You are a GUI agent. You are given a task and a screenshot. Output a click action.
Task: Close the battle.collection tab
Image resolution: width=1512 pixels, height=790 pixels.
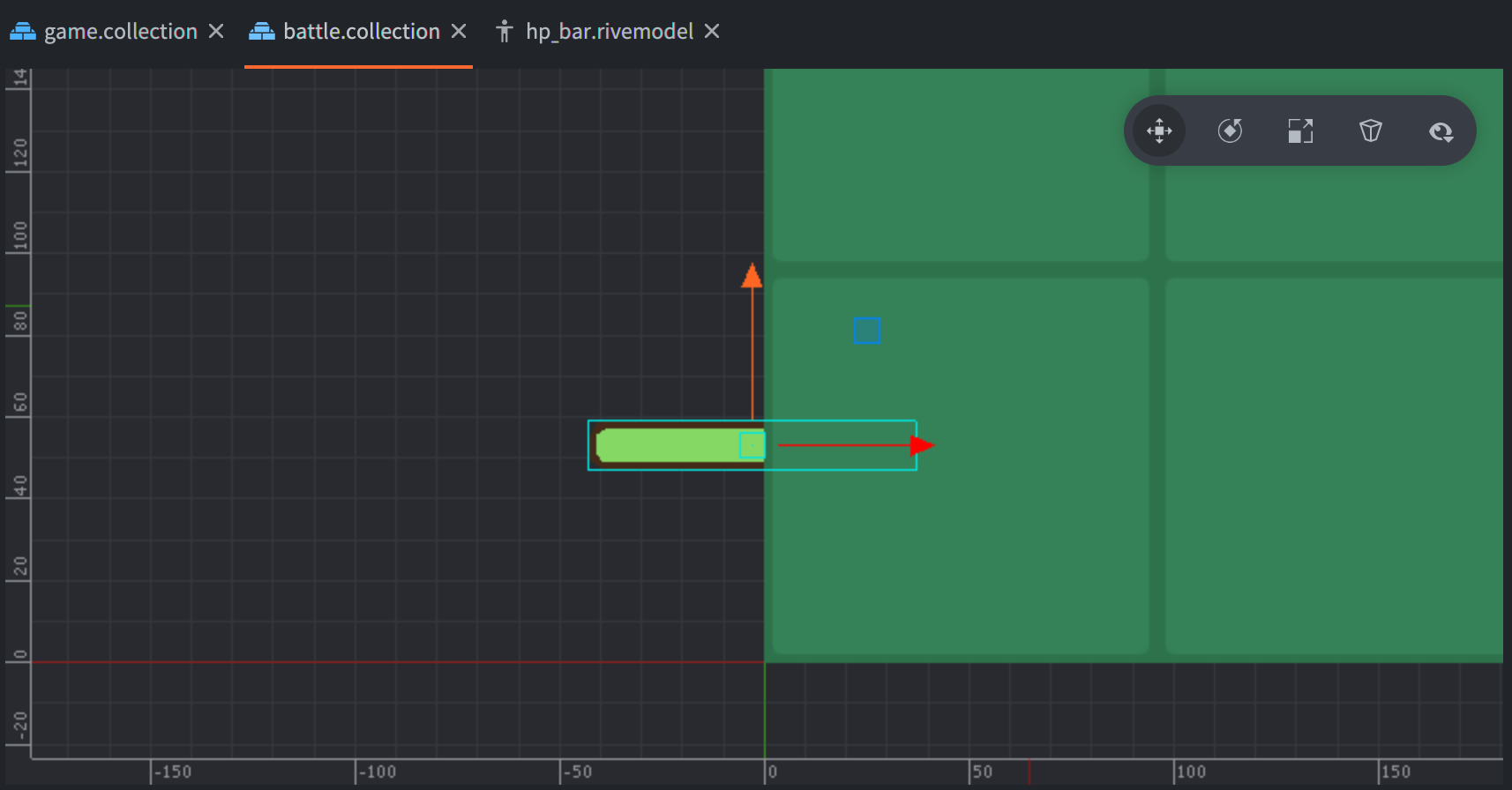(459, 32)
